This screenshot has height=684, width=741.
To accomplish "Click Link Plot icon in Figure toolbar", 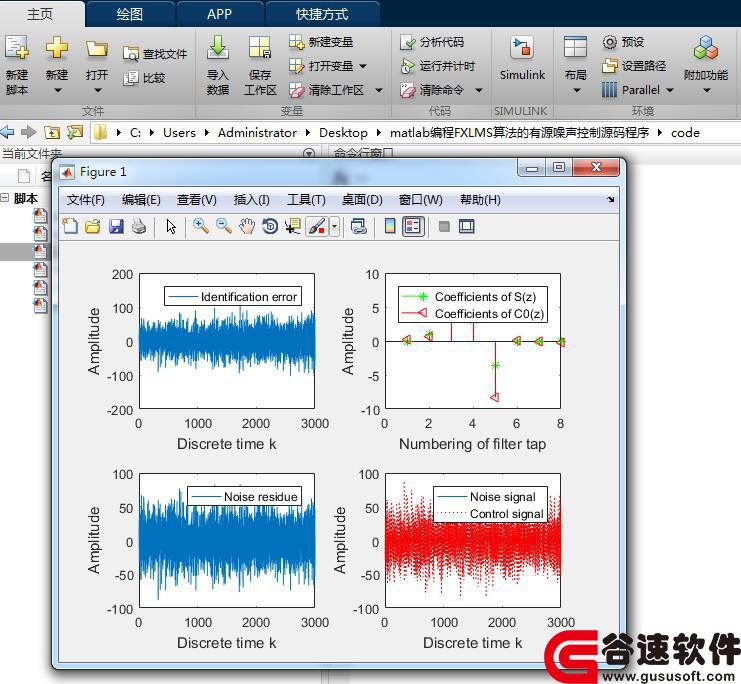I will (359, 226).
